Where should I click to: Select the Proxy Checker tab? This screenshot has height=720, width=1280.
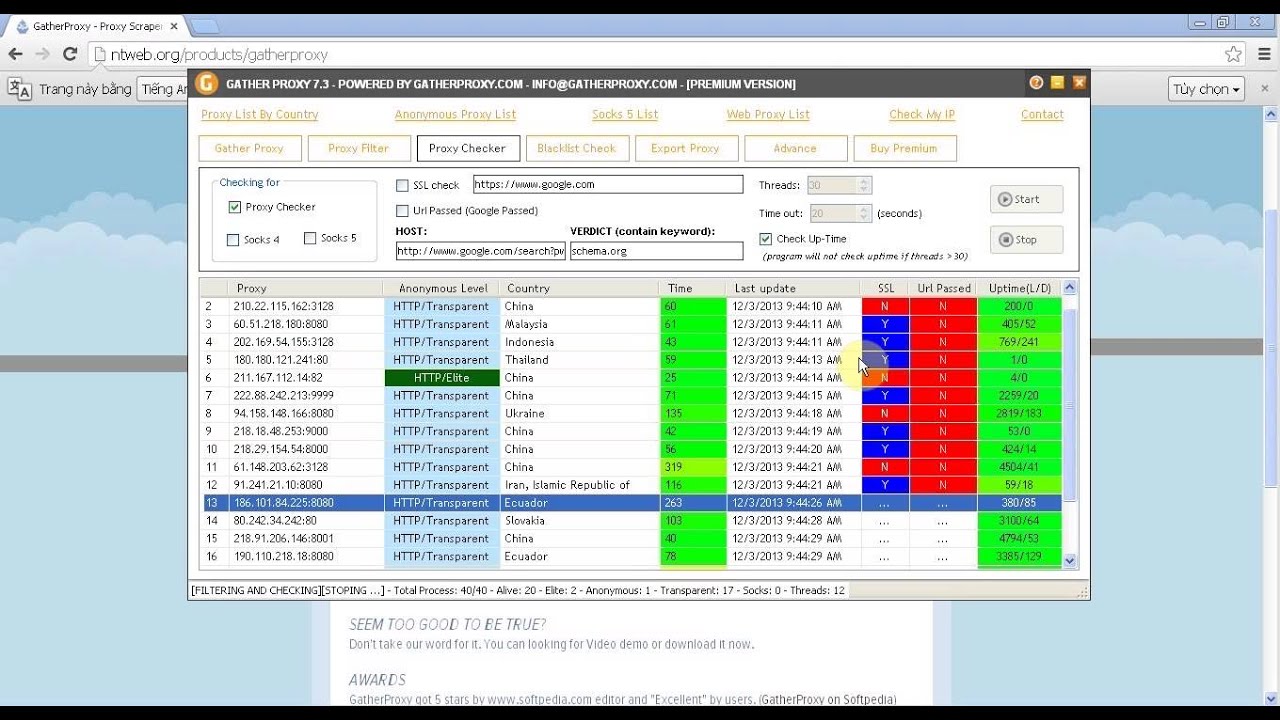coord(468,148)
